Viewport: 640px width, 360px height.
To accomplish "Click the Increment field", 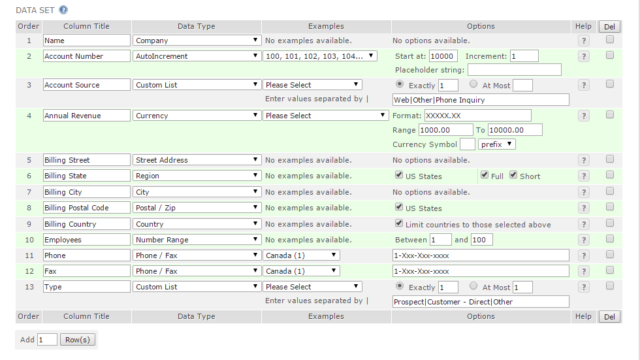I will 524,56.
